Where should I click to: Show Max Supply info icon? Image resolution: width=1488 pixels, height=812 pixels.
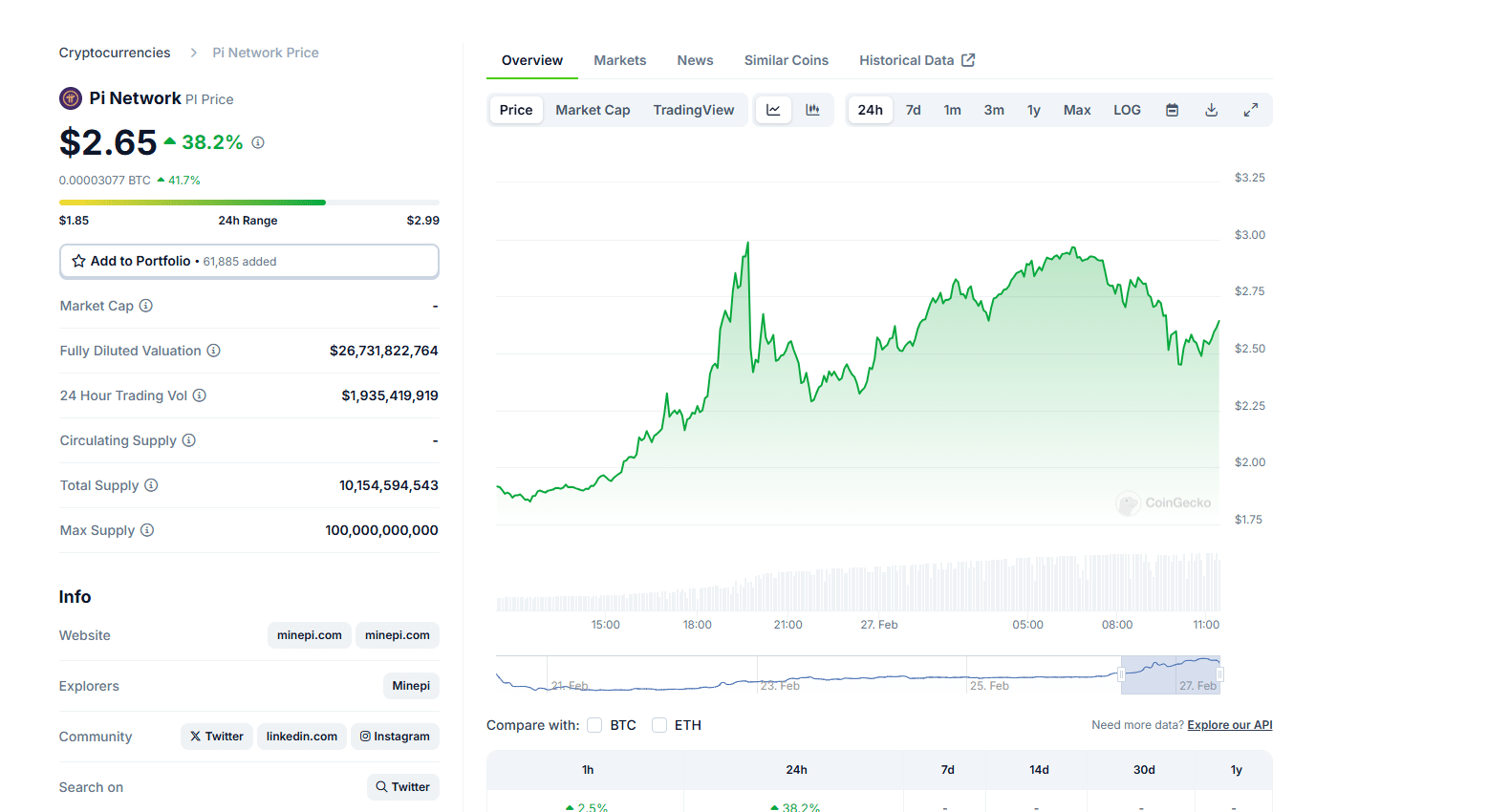click(147, 530)
